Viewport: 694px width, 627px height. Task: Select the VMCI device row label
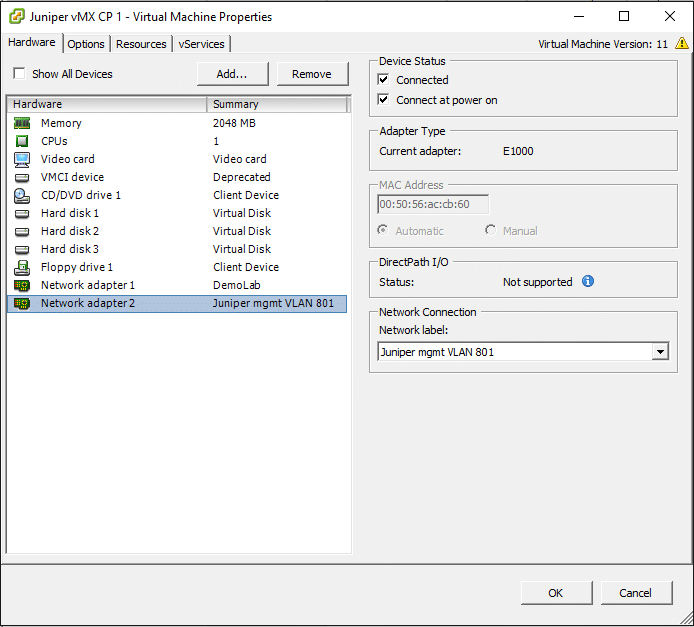click(x=72, y=177)
